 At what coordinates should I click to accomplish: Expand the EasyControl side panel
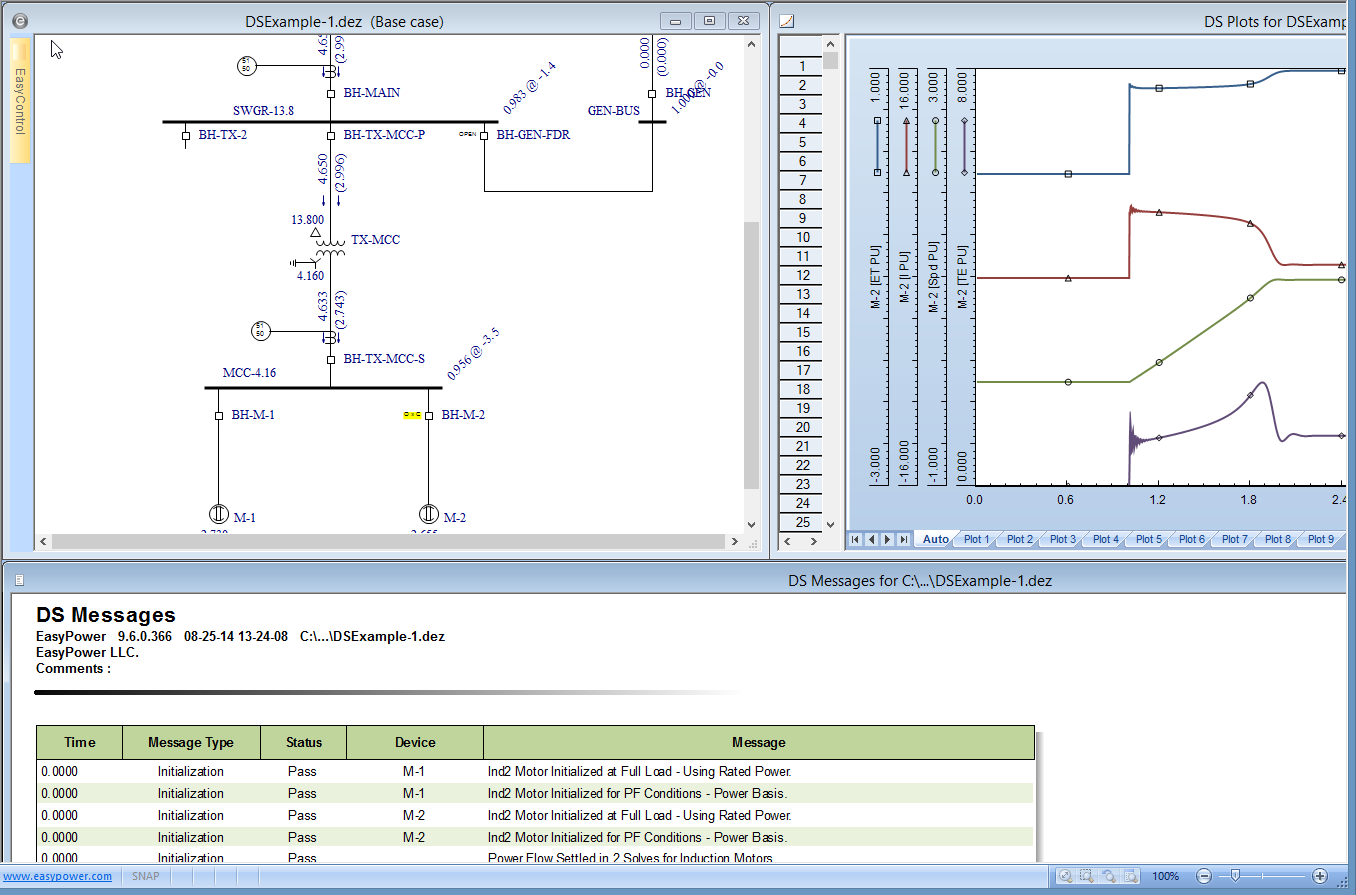pos(19,100)
